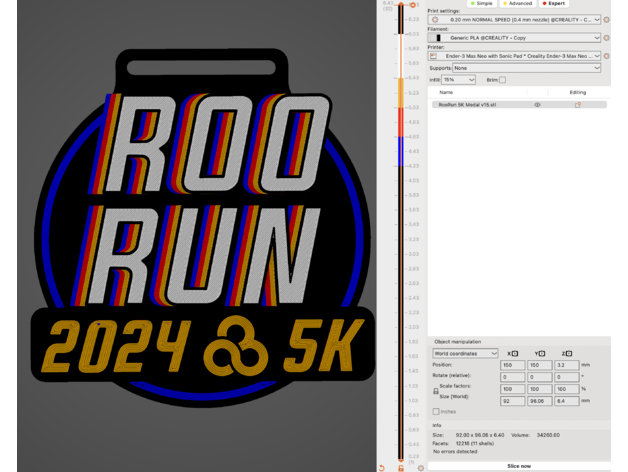This screenshot has width=628, height=472.
Task: Switch to Advanced mode
Action: point(520,3)
